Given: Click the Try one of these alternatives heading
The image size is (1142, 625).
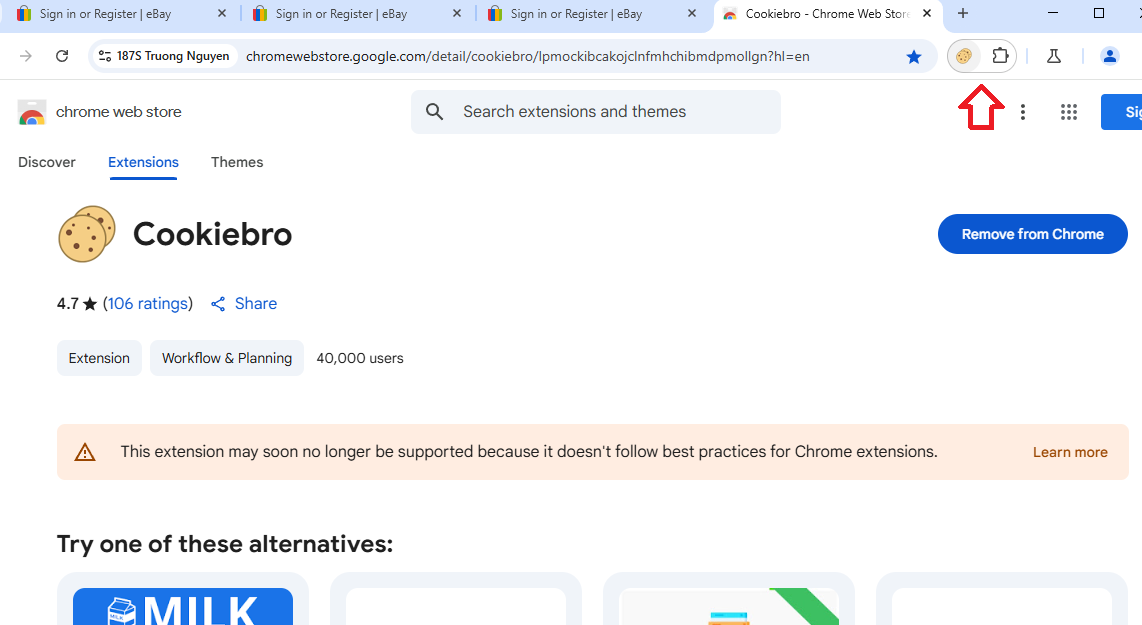Looking at the screenshot, I should click(x=225, y=544).
